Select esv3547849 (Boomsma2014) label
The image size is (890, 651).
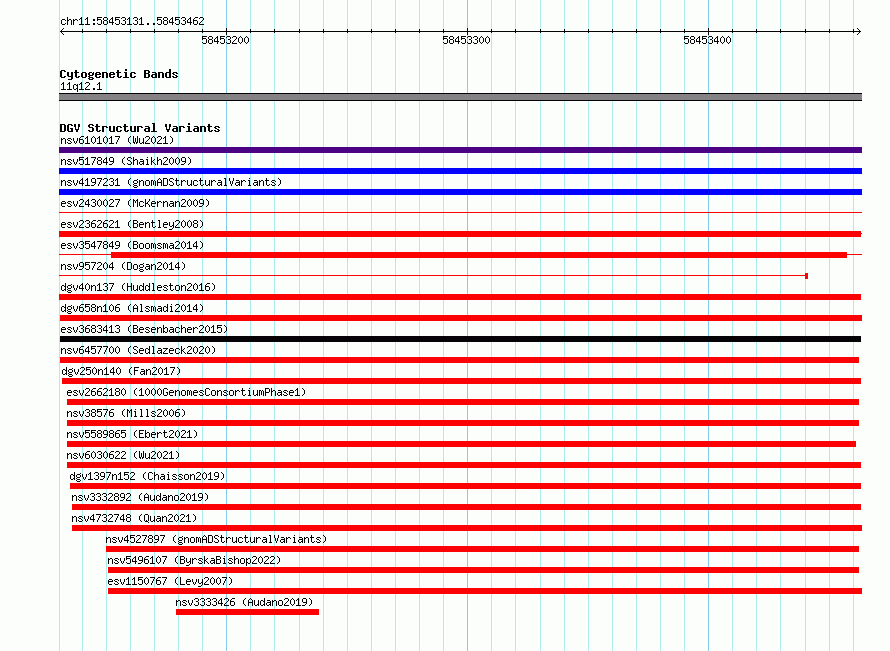coord(132,245)
